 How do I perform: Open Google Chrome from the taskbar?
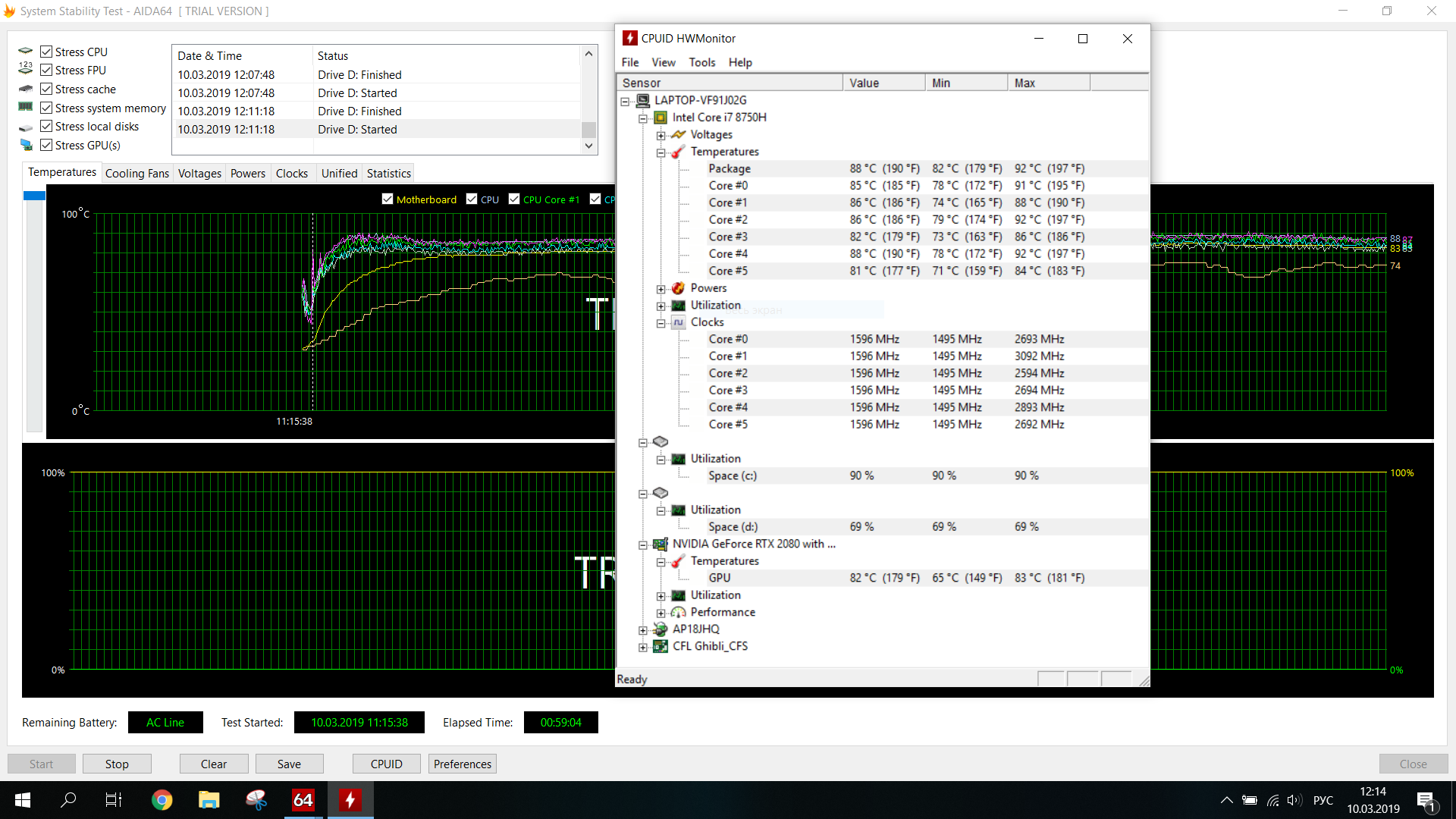point(162,800)
